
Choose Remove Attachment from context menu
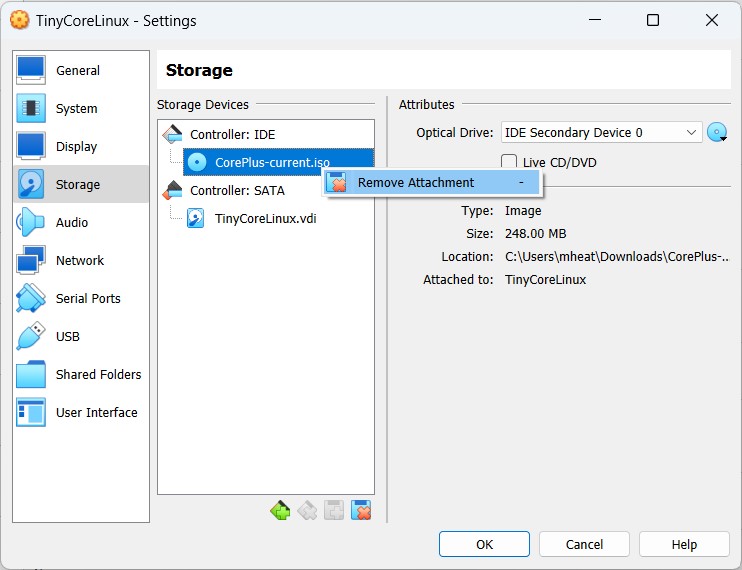click(431, 183)
